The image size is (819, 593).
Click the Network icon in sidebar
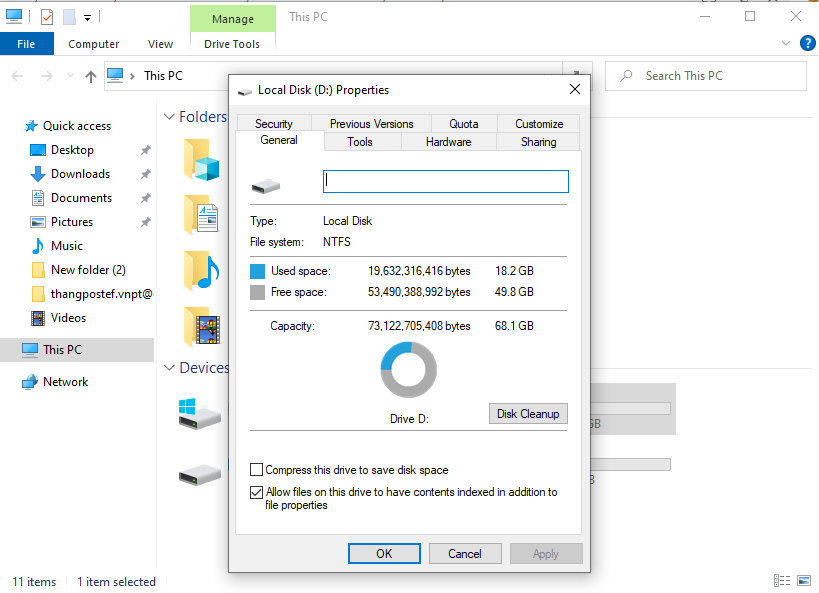(x=30, y=382)
